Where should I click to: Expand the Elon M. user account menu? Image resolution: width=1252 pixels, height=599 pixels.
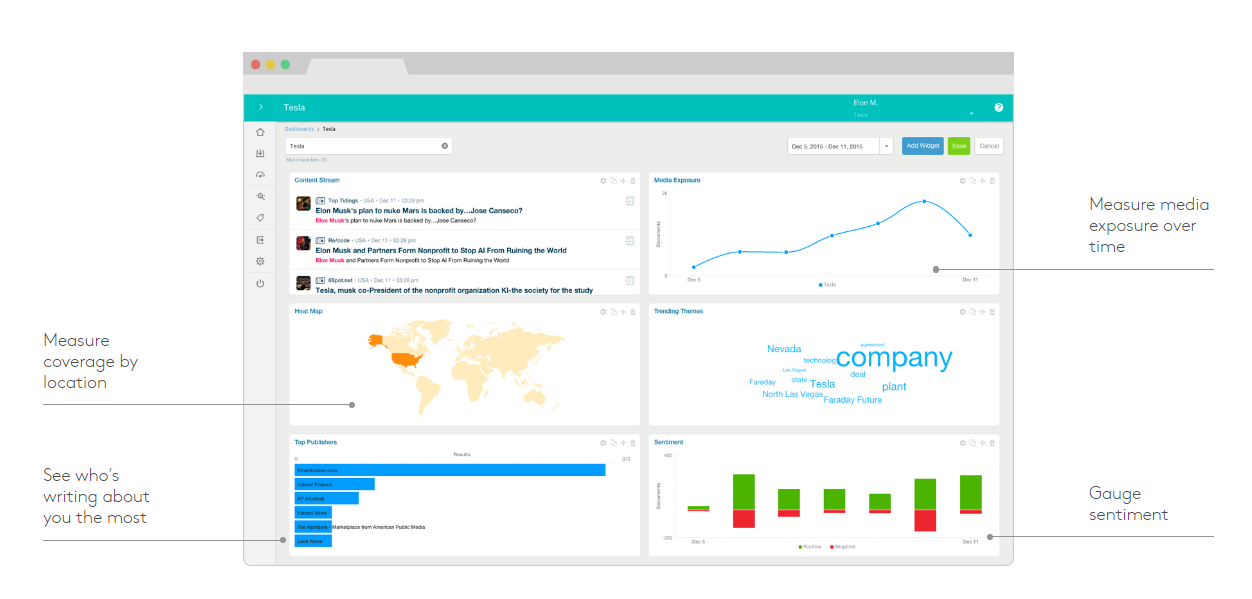tap(970, 112)
